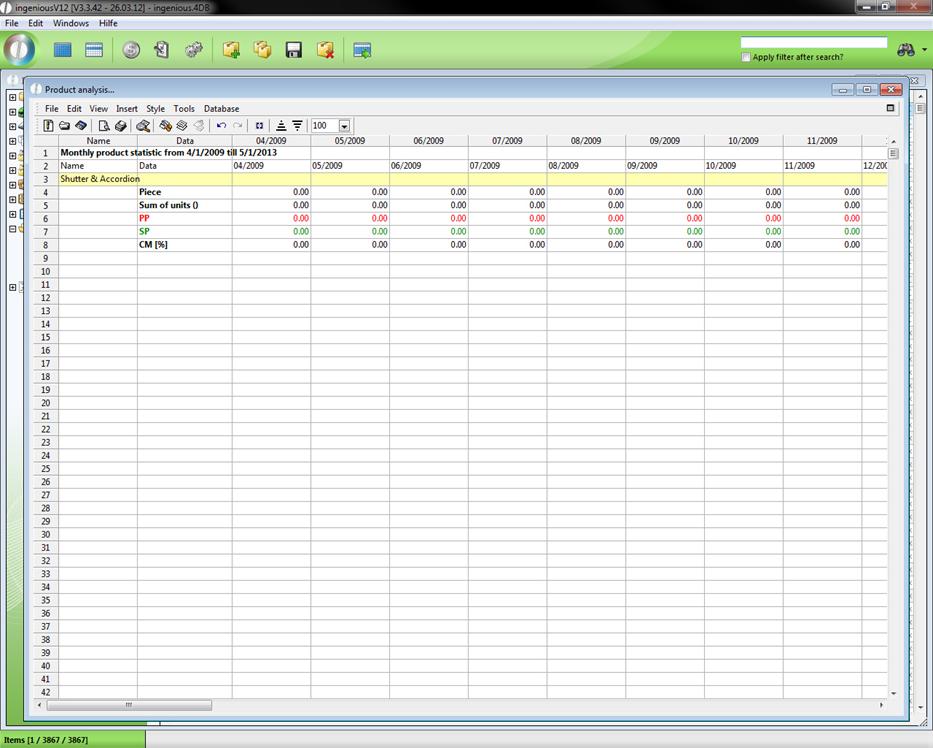
Task: Open the zoom 100 dropdown arrow
Action: [344, 126]
